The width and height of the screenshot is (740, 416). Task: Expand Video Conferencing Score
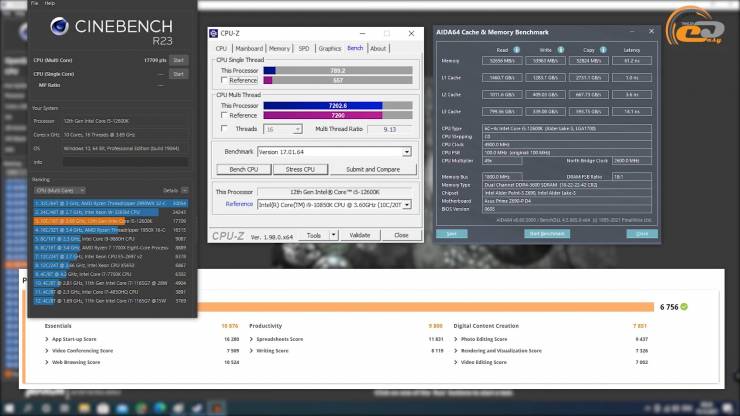[x=47, y=351]
